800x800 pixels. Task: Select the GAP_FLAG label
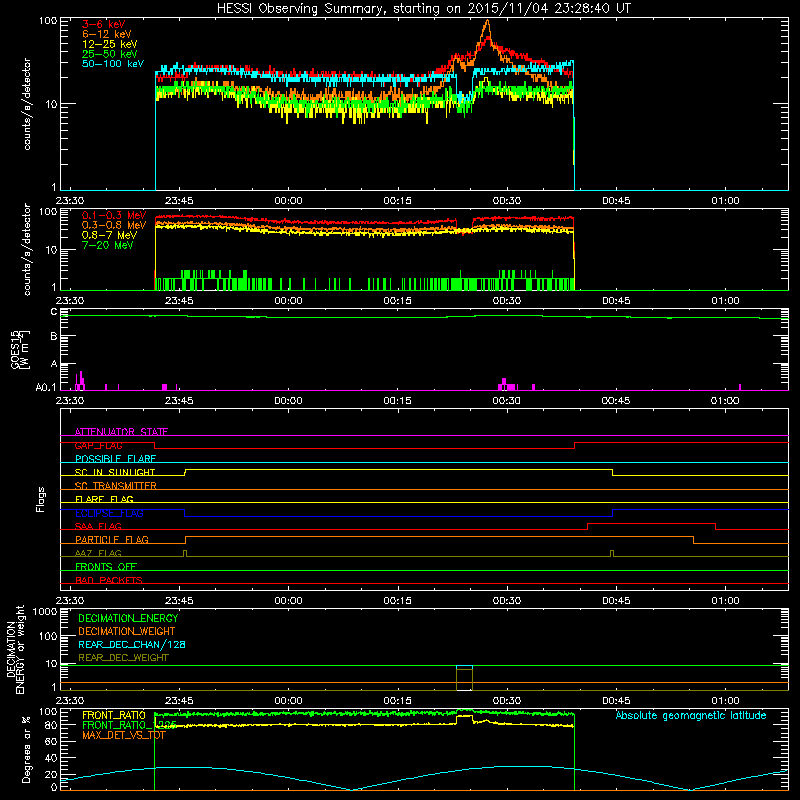tap(98, 445)
